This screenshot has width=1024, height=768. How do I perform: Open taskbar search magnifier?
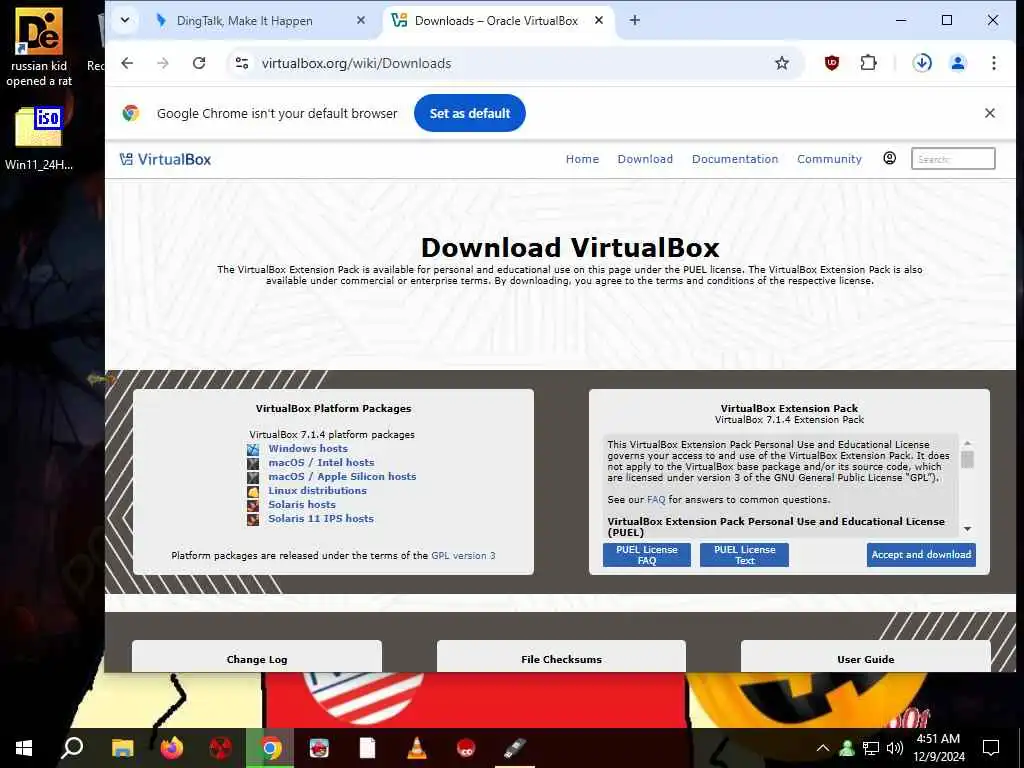[x=72, y=748]
